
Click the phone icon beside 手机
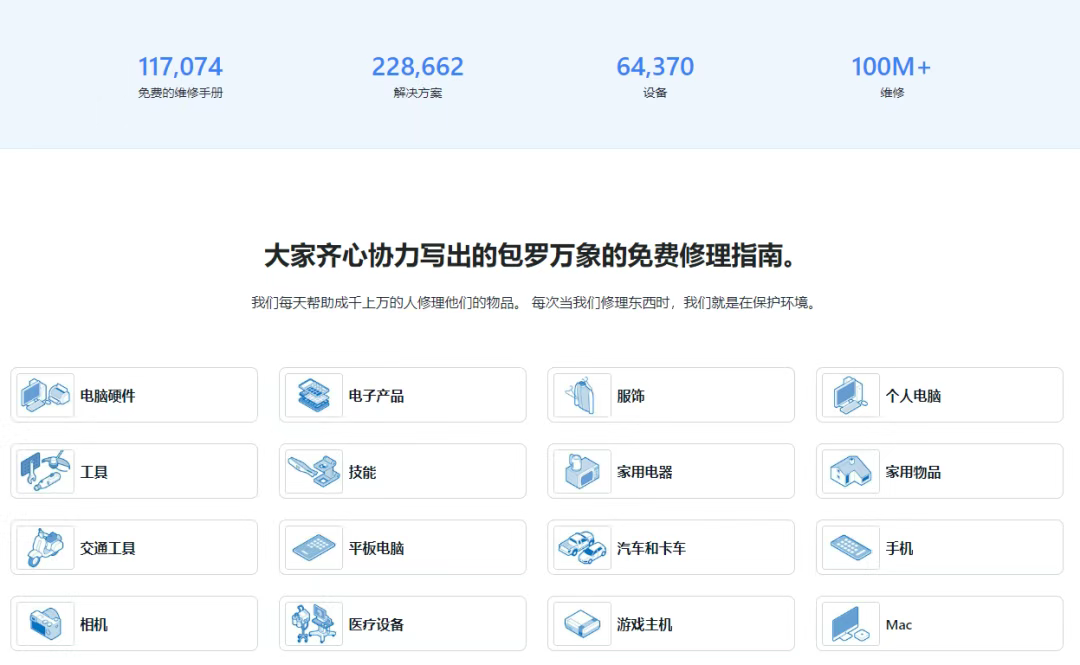[x=849, y=547]
